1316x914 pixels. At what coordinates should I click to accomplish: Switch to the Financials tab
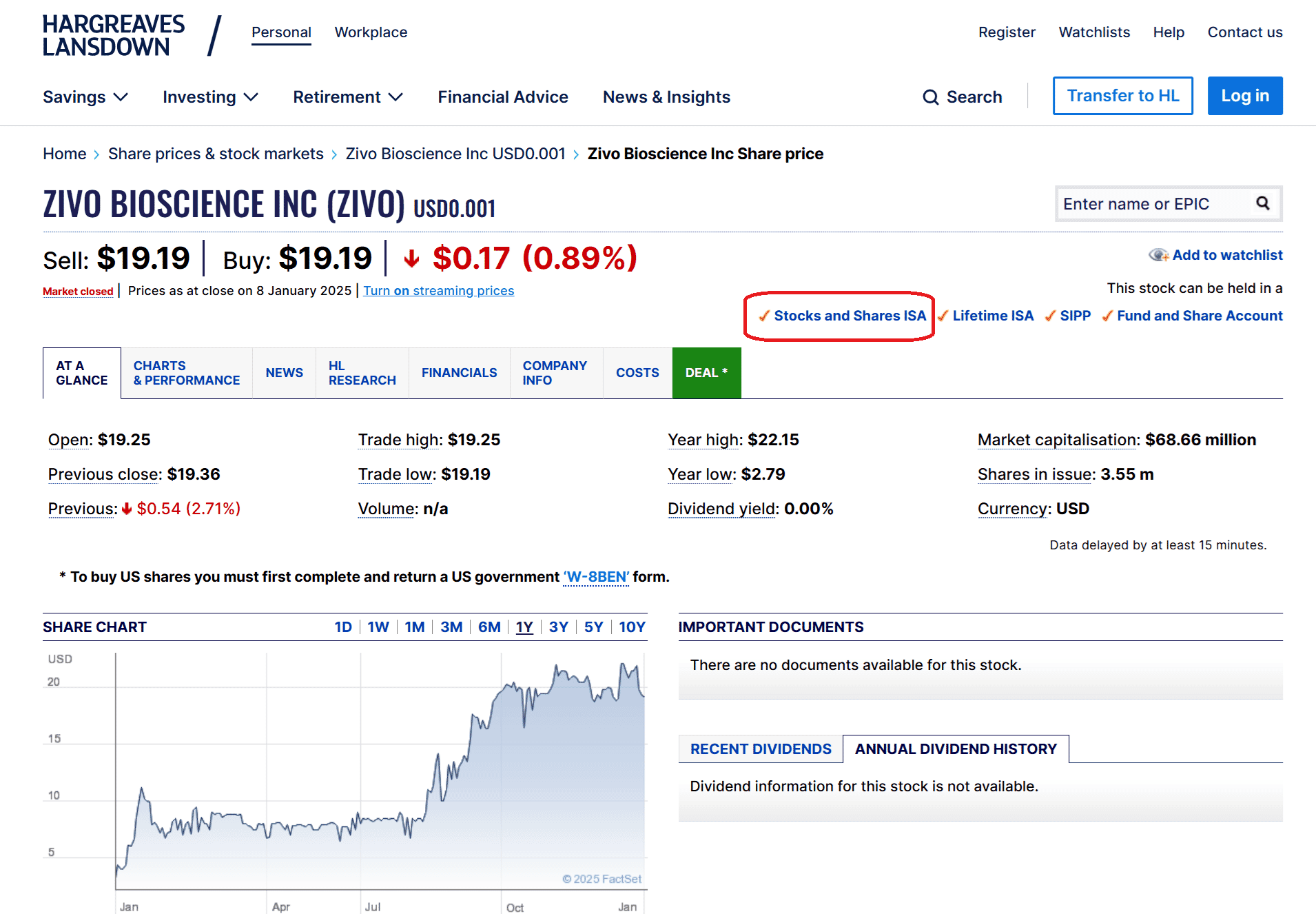pos(459,373)
